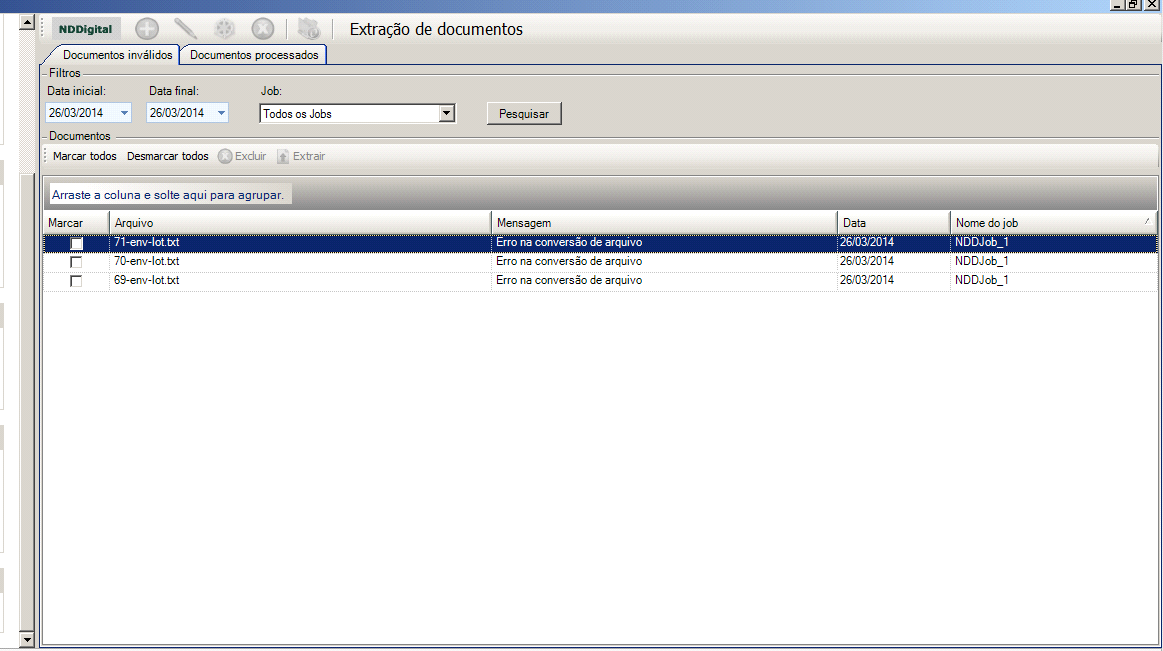1163x651 pixels.
Task: Click the error message in the 70-env-lot.txt row
Action: 569,261
